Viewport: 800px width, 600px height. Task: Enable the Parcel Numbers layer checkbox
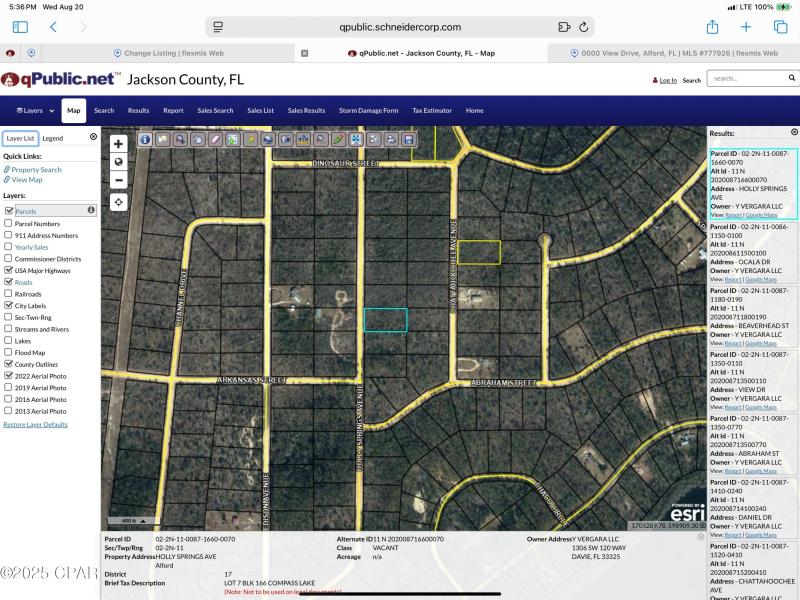click(8, 223)
